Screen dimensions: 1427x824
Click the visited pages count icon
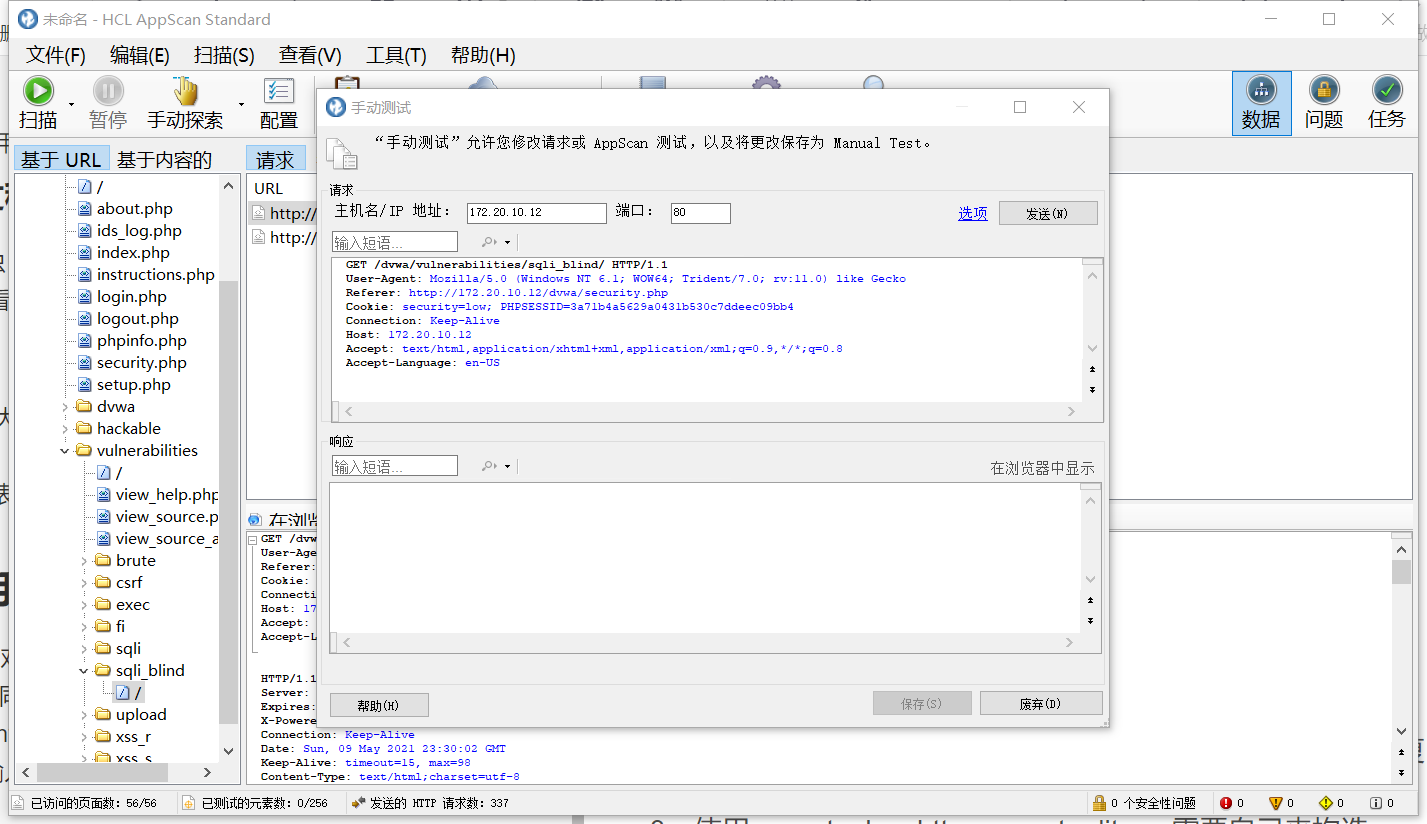pos(19,803)
